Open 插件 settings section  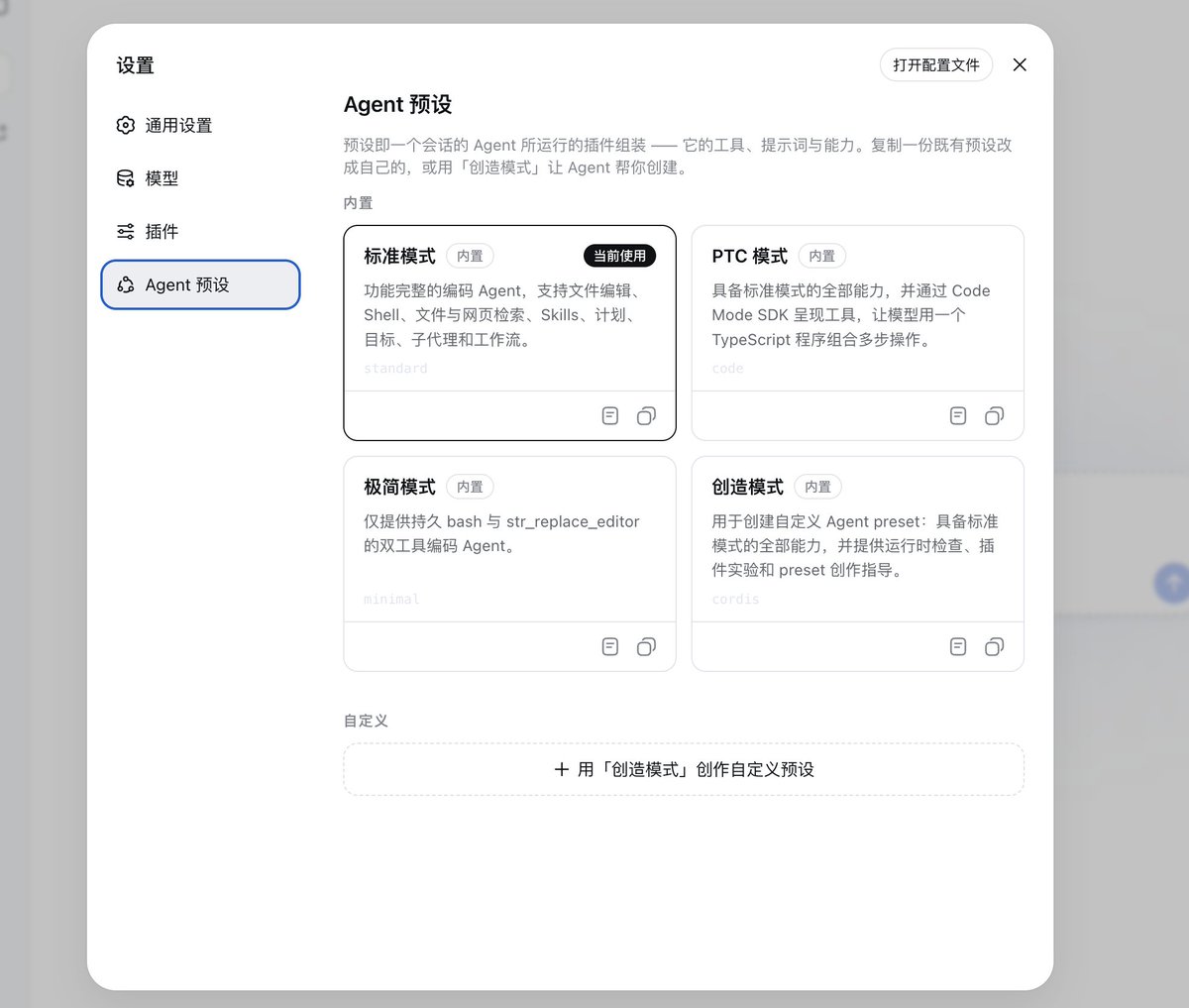click(200, 231)
